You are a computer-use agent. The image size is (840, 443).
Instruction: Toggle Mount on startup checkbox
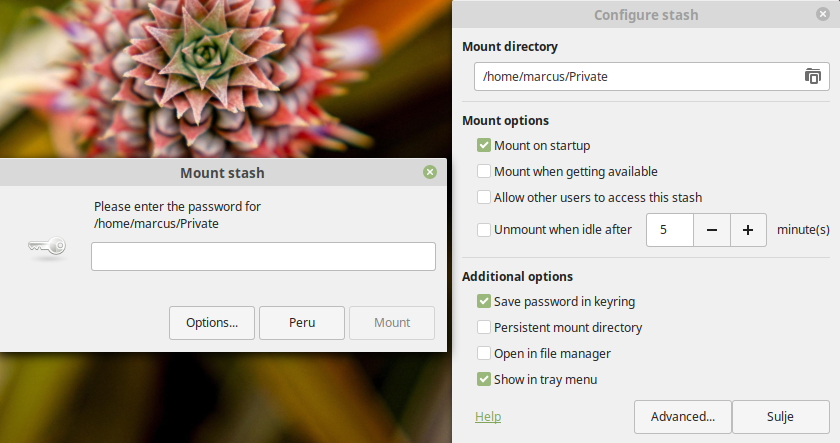[x=484, y=146]
